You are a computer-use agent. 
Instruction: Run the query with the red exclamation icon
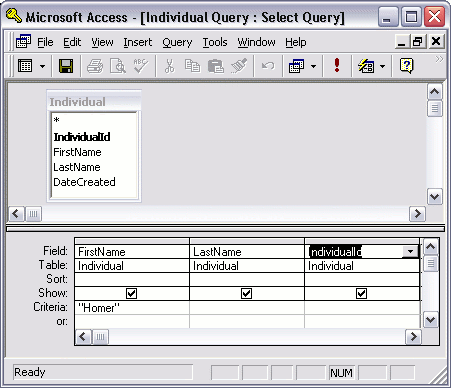[x=337, y=65]
